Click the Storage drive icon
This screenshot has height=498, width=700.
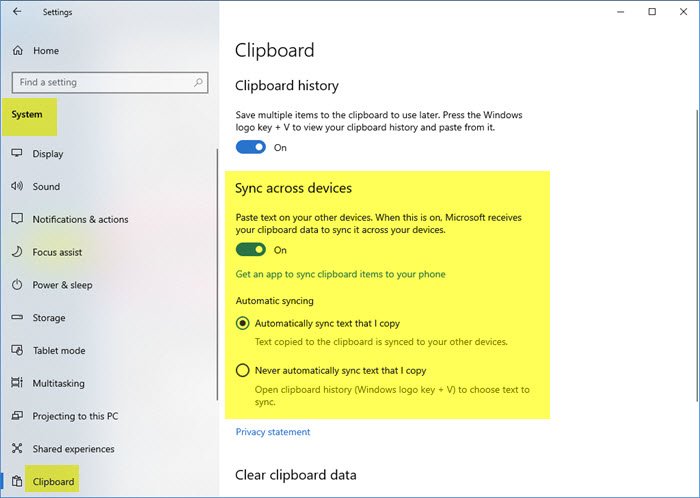16,318
